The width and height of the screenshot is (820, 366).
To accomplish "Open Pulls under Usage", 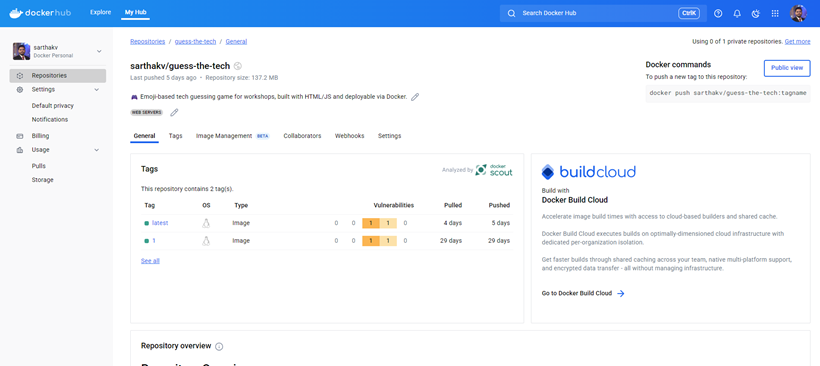I will 39,166.
